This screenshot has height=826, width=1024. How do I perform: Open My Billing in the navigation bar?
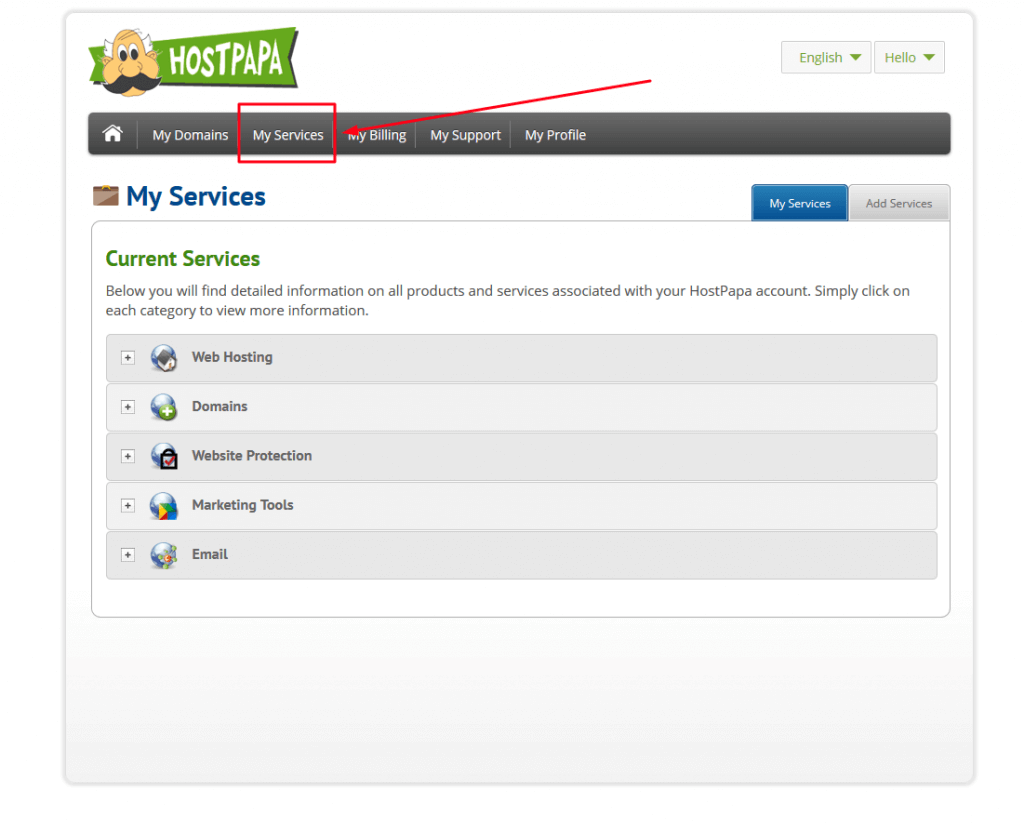[376, 135]
